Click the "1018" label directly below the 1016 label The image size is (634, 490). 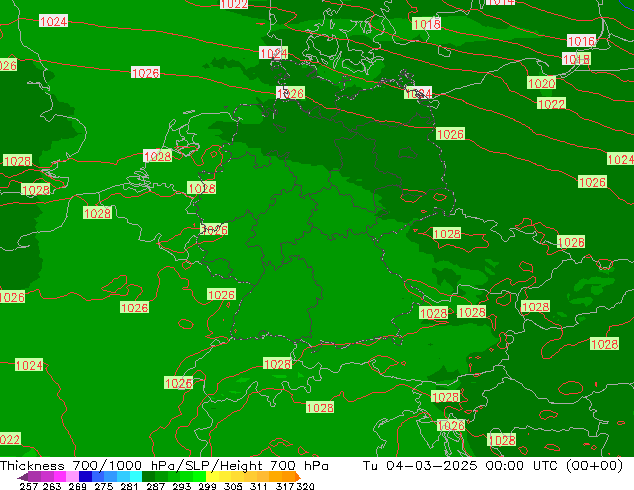click(576, 59)
